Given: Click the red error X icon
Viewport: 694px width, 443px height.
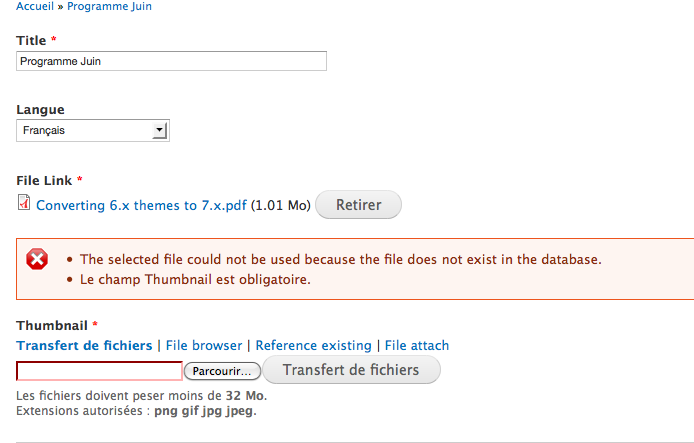Looking at the screenshot, I should coord(37,260).
